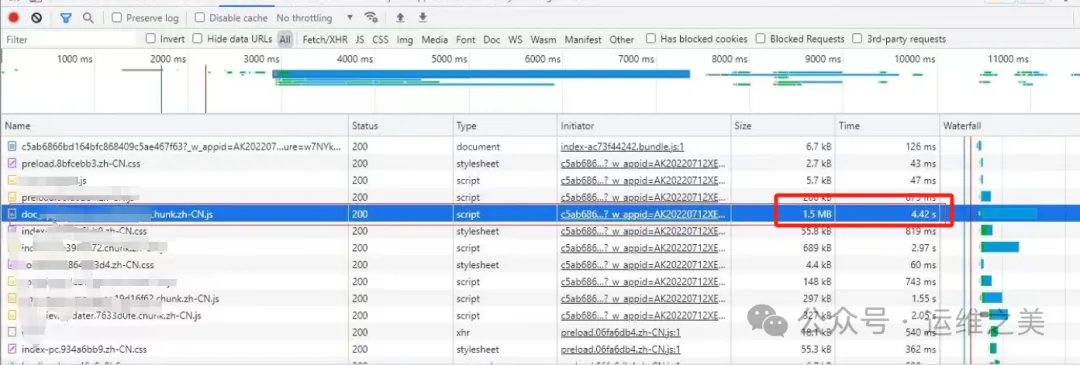Click the Waterfall column header
1080x365 pixels.
(x=1009, y=127)
